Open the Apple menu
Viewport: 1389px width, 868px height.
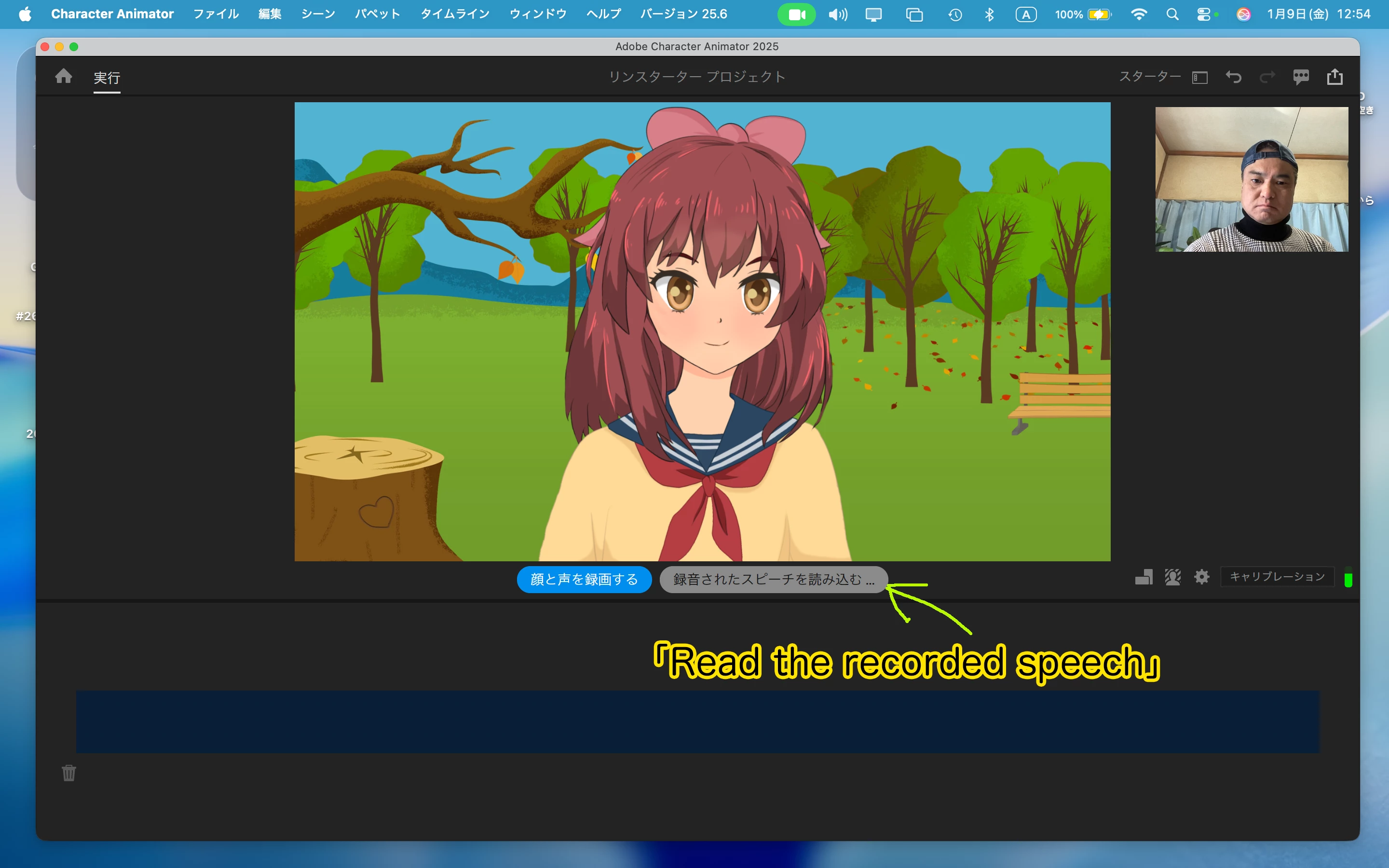(x=25, y=14)
